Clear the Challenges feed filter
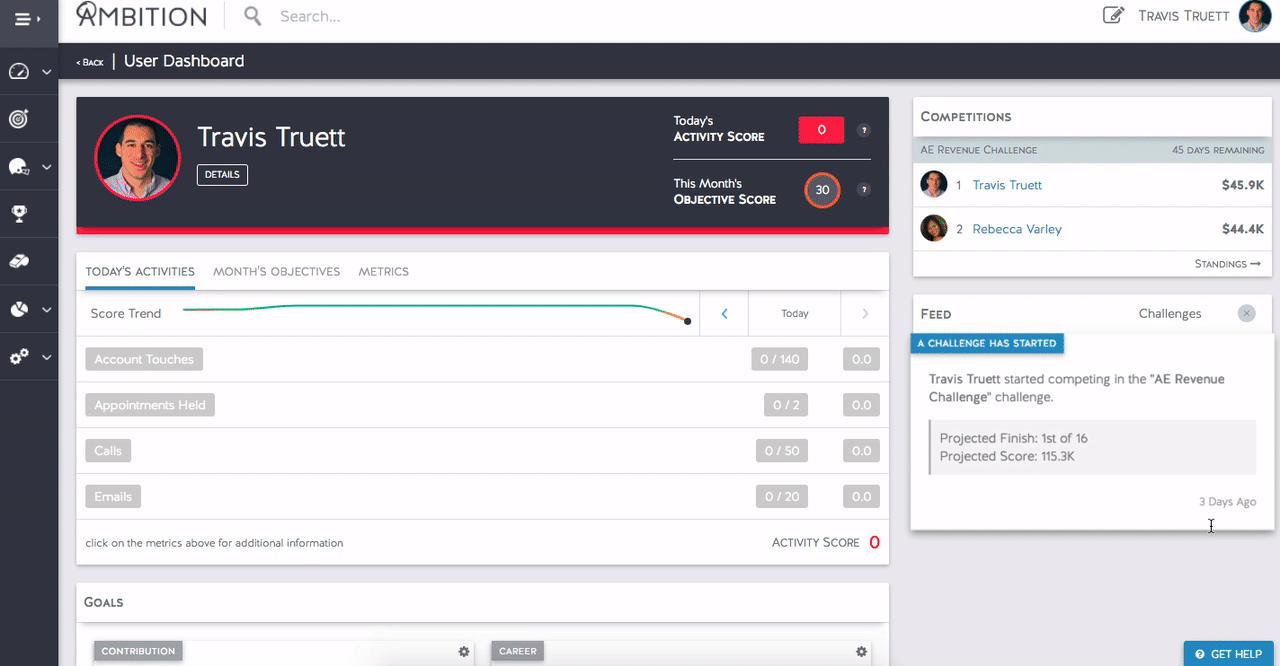The image size is (1280, 666). click(1246, 314)
